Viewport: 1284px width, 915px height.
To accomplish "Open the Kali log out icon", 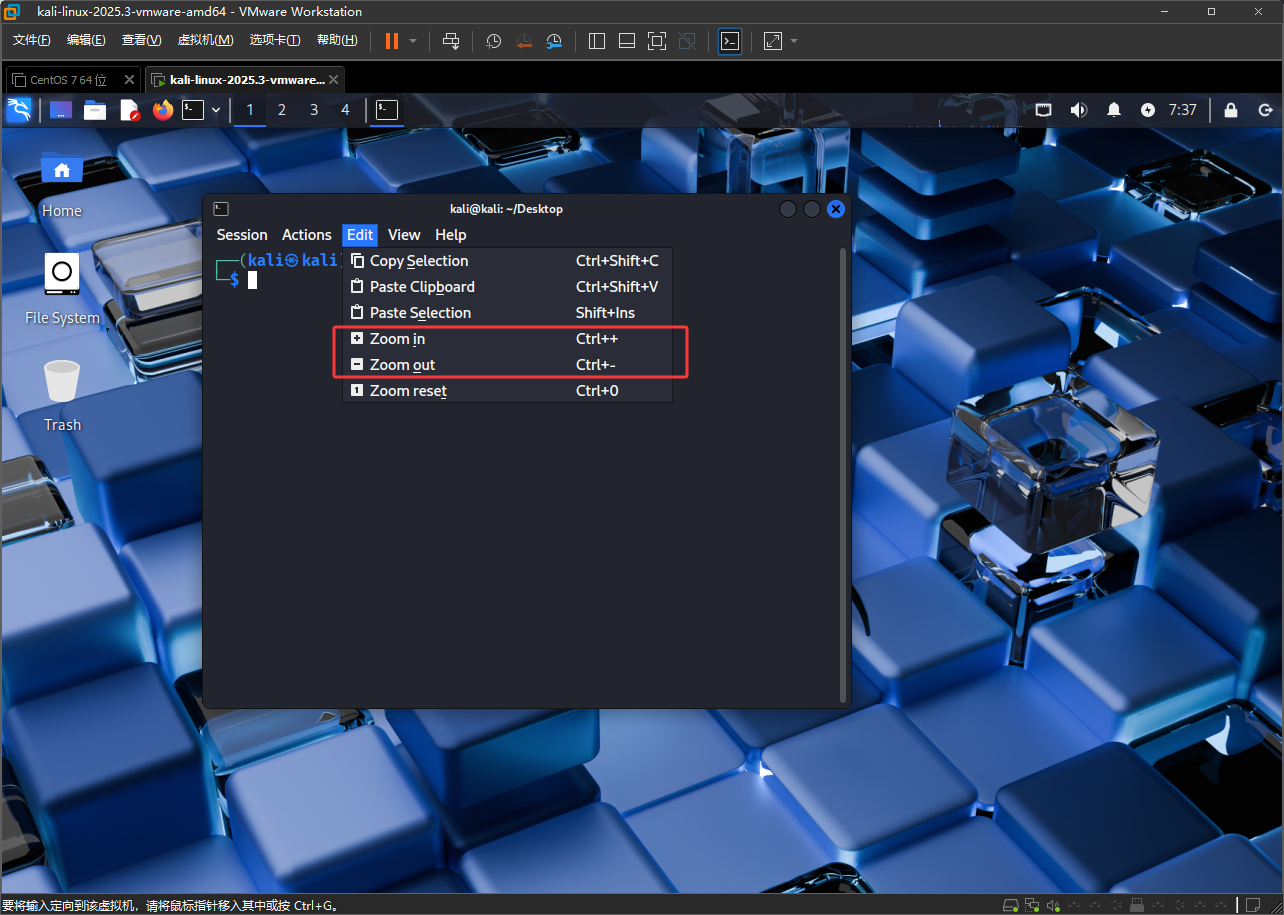I will pyautogui.click(x=1265, y=110).
